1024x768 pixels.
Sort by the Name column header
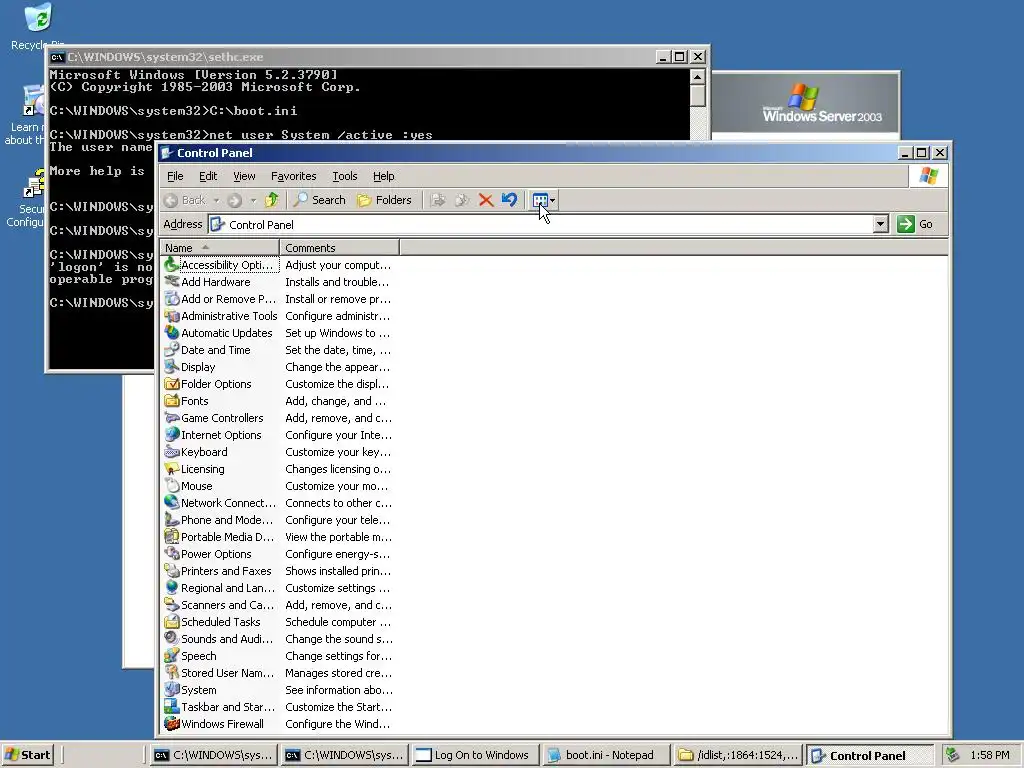pyautogui.click(x=219, y=248)
